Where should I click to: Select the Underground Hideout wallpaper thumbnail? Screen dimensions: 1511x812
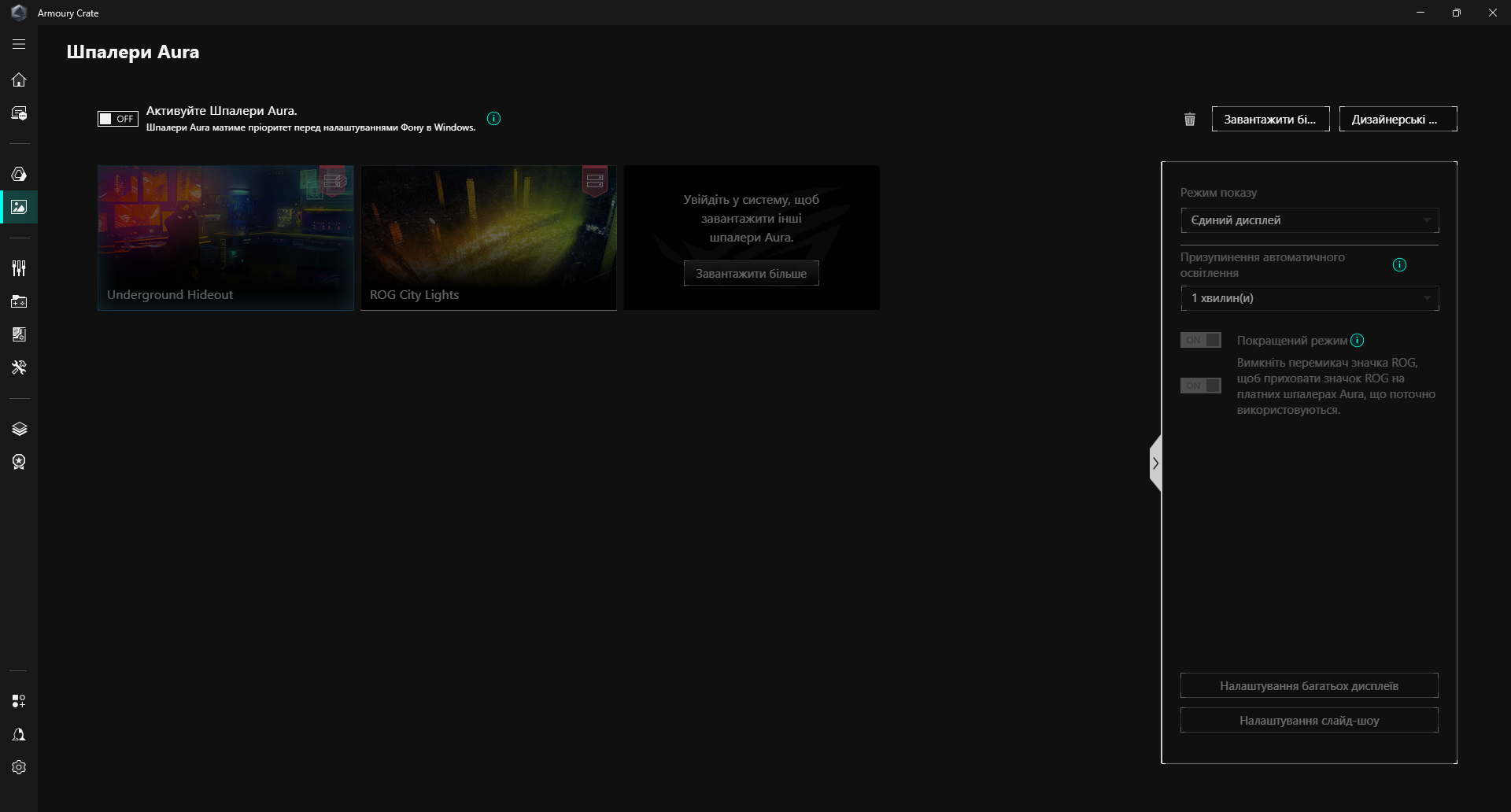226,238
